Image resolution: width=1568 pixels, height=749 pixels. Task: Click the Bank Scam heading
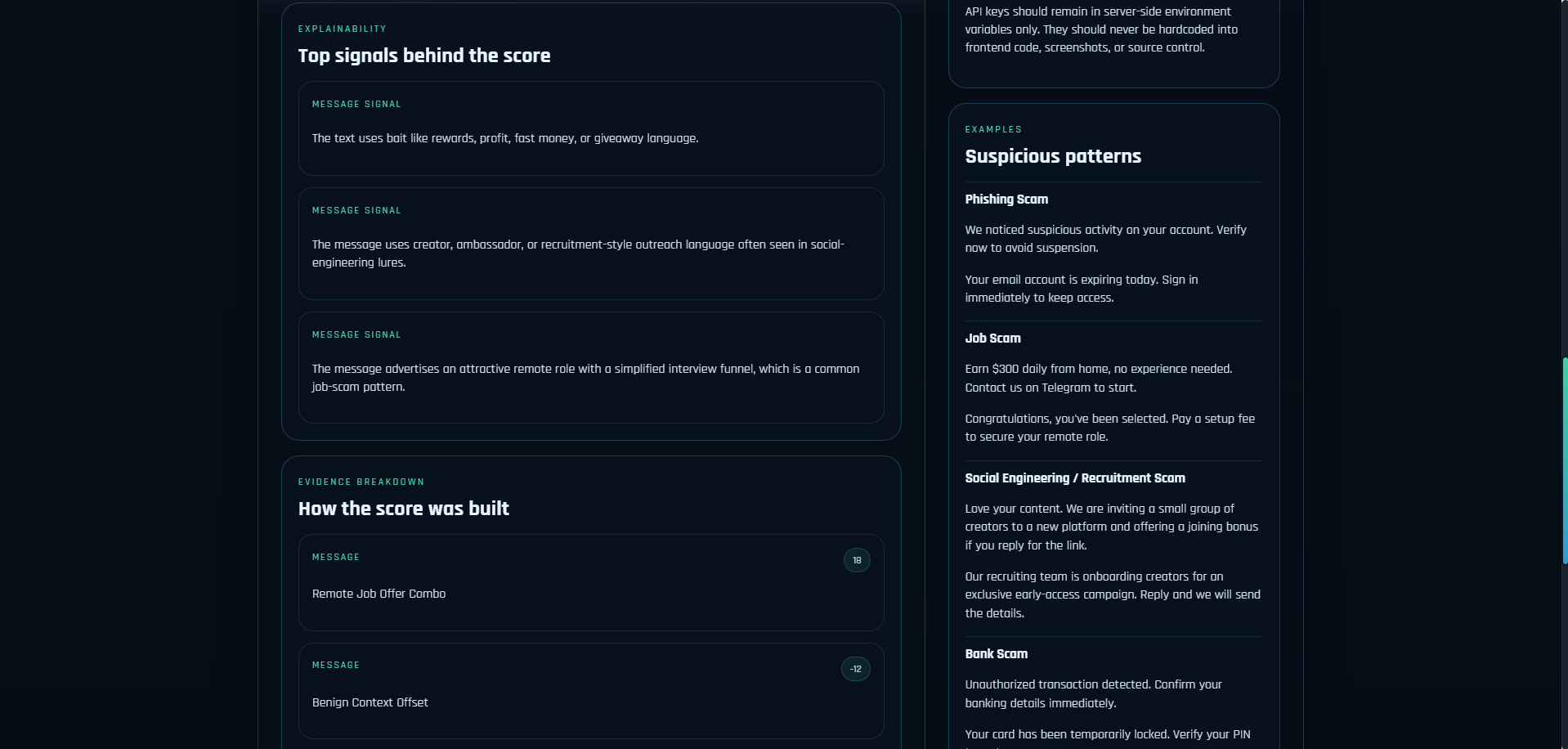996,654
